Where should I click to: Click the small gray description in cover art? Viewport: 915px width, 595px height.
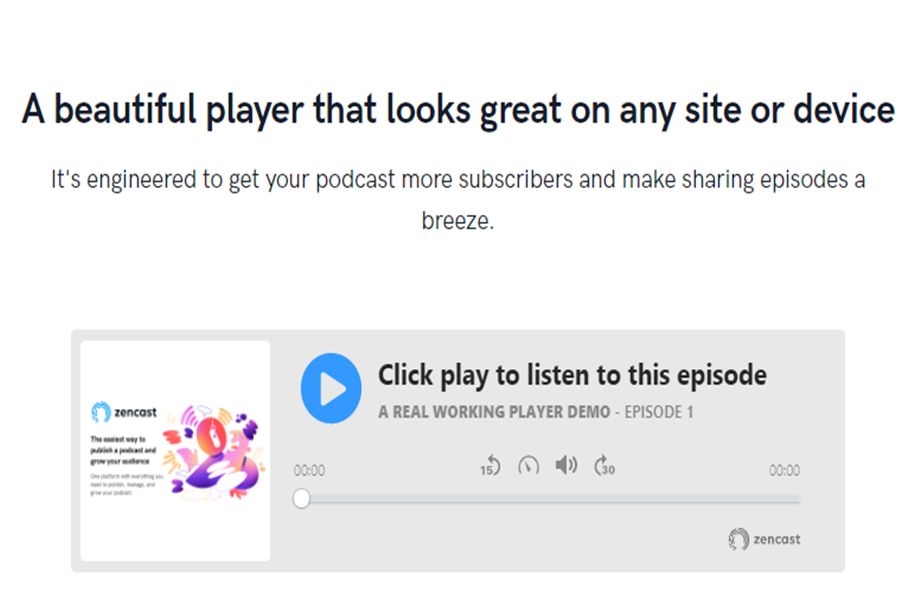tap(126, 485)
